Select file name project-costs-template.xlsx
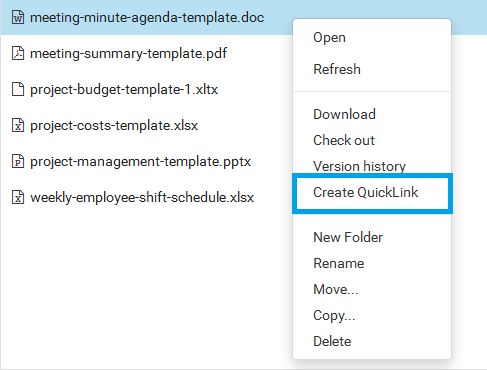487x370 pixels. click(x=114, y=125)
